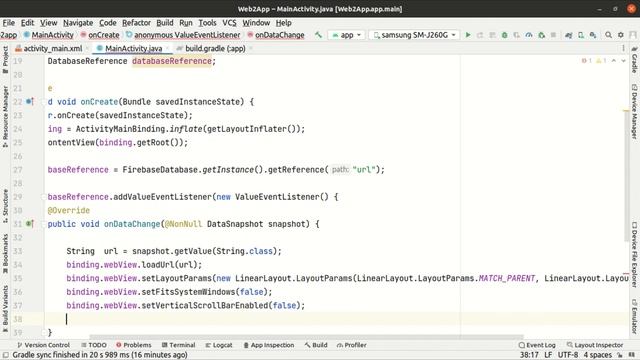Open Search Everywhere magnifier icon
The height and width of the screenshot is (360, 640).
pyautogui.click(x=608, y=35)
